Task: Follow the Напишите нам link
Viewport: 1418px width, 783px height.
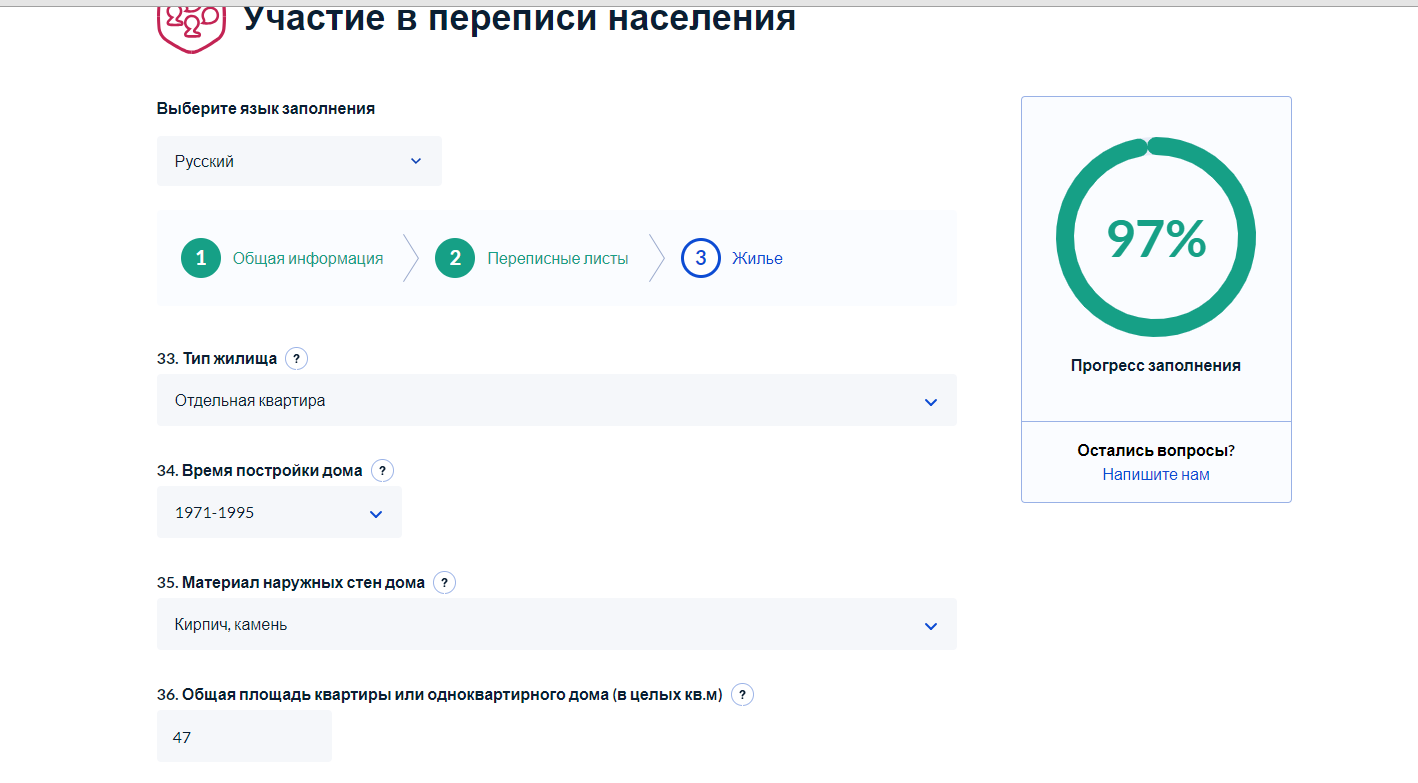Action: 1156,474
